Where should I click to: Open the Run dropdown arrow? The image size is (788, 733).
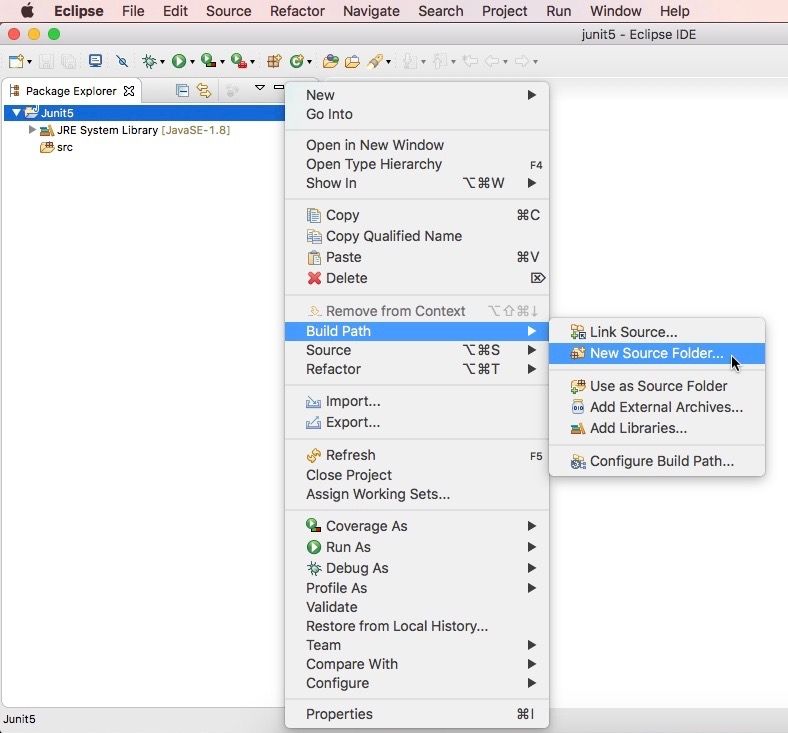click(x=192, y=62)
